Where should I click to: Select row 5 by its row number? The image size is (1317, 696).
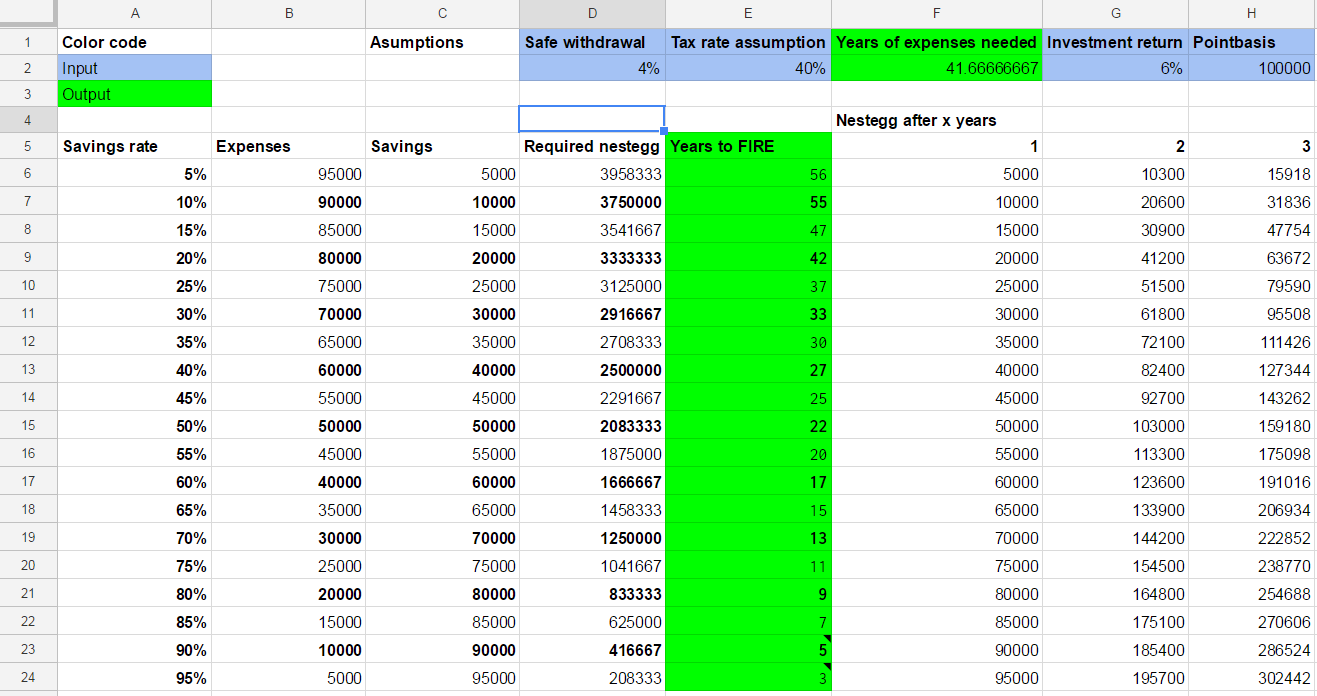click(x=28, y=146)
